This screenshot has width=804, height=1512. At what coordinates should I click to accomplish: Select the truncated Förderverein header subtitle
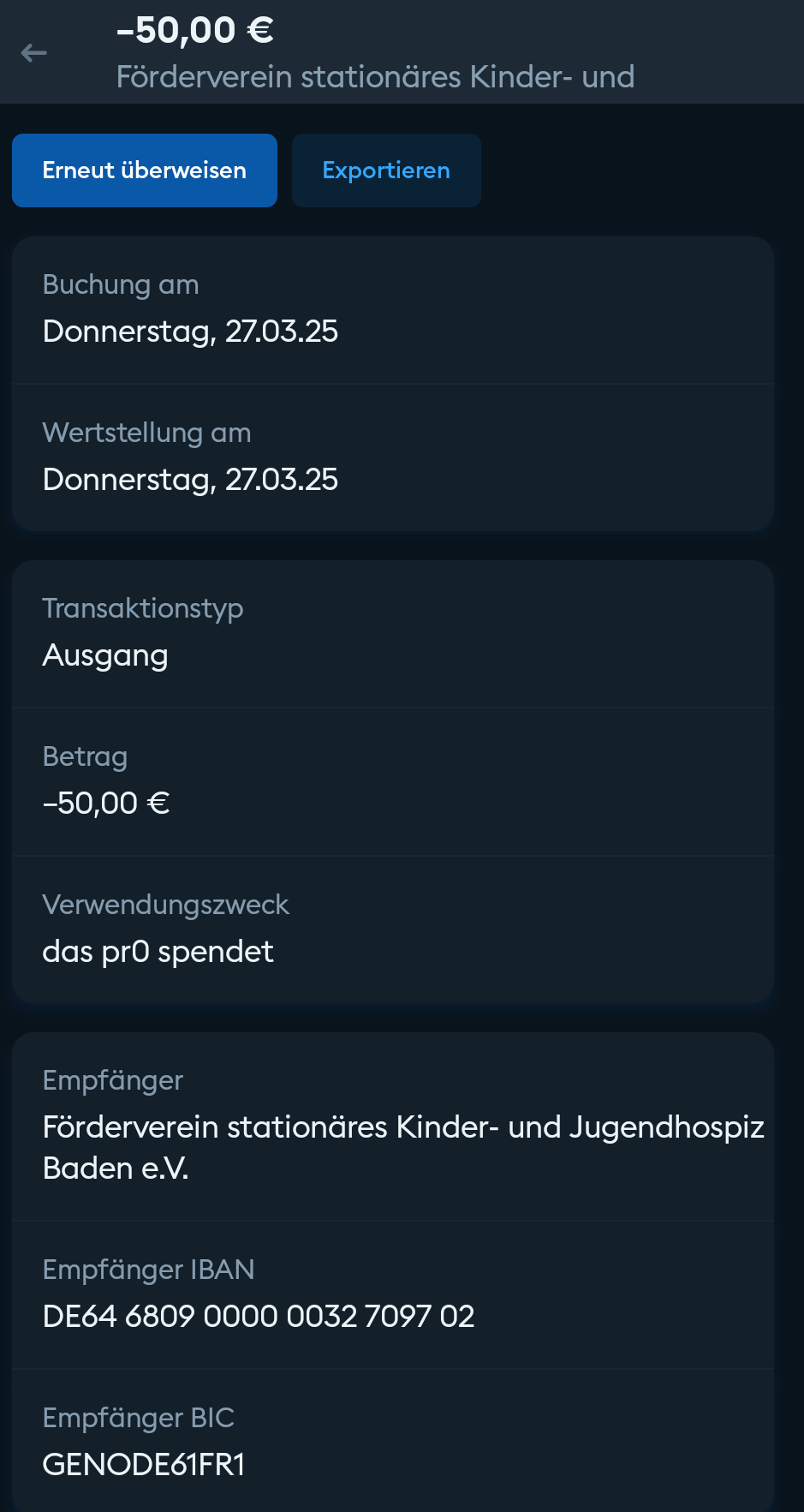tap(375, 77)
